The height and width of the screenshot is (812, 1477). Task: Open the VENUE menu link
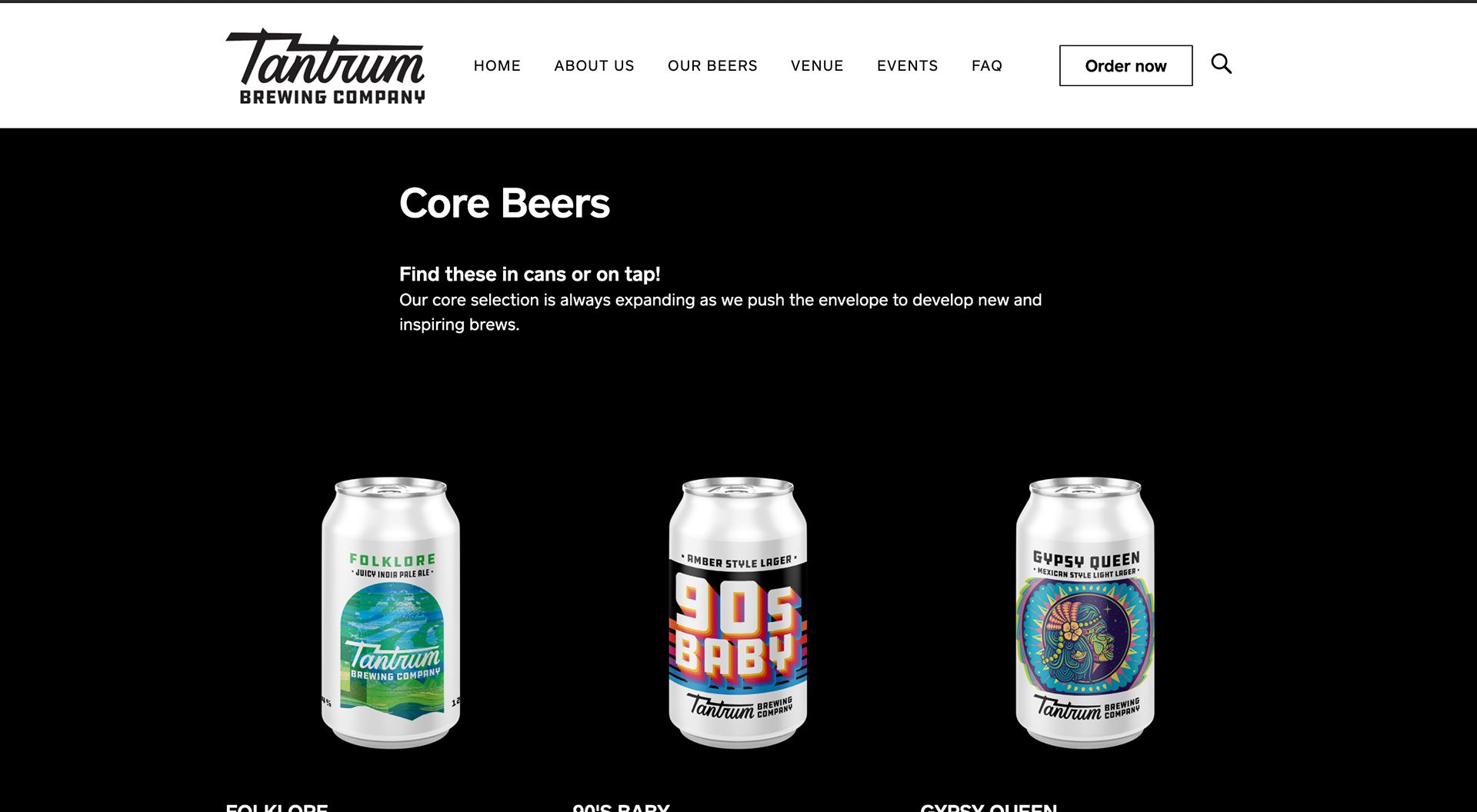tap(817, 66)
